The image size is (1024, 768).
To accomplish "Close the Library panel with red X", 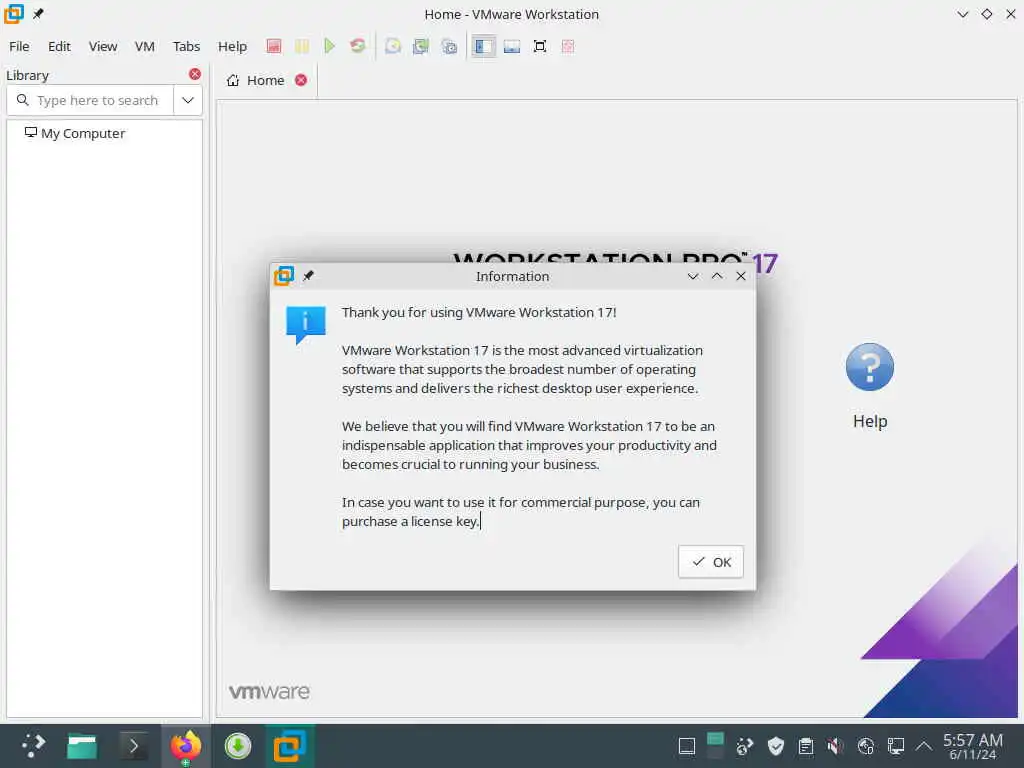I will pos(195,74).
